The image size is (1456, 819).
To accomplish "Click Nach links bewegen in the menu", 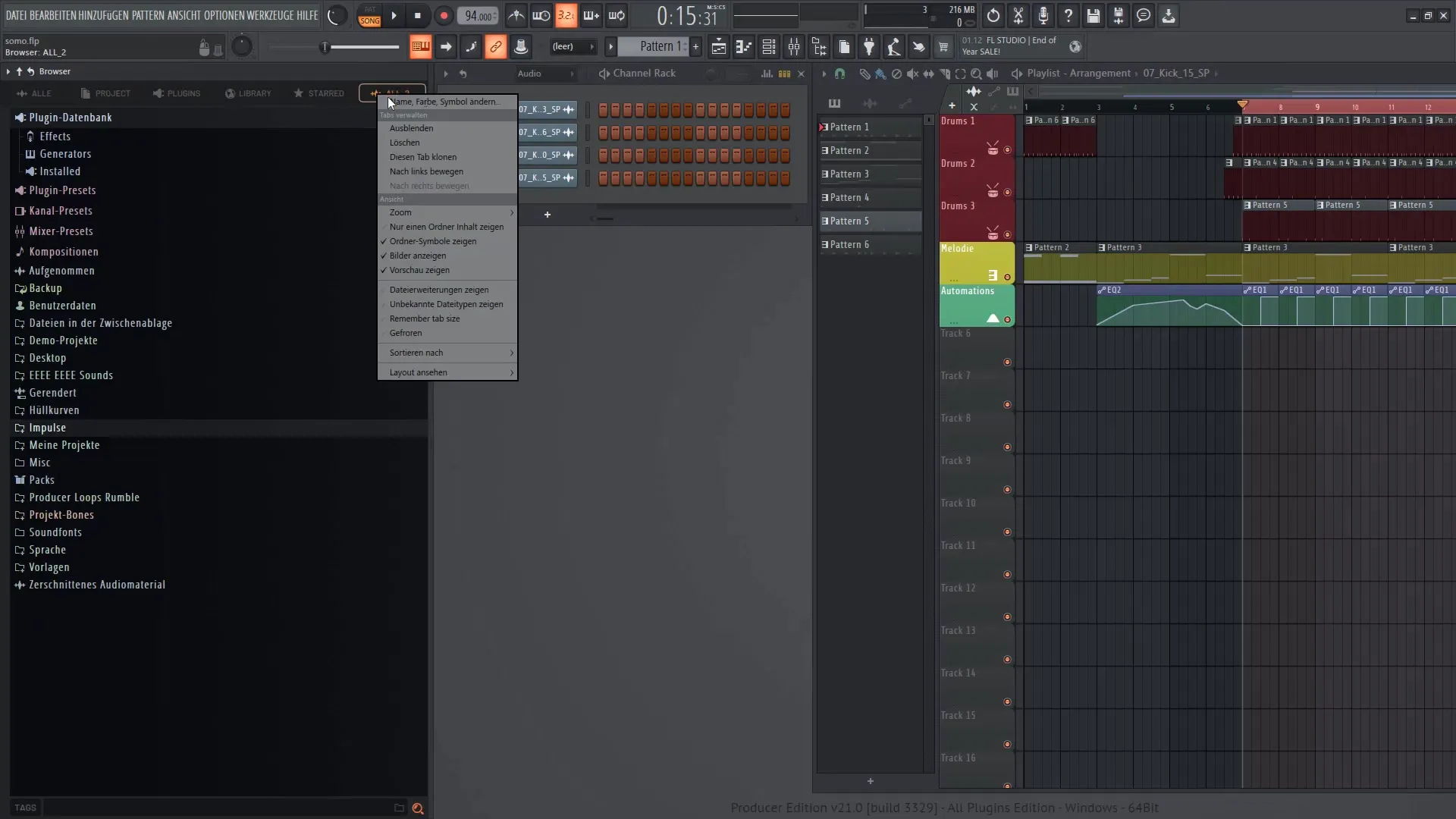I will click(x=447, y=171).
